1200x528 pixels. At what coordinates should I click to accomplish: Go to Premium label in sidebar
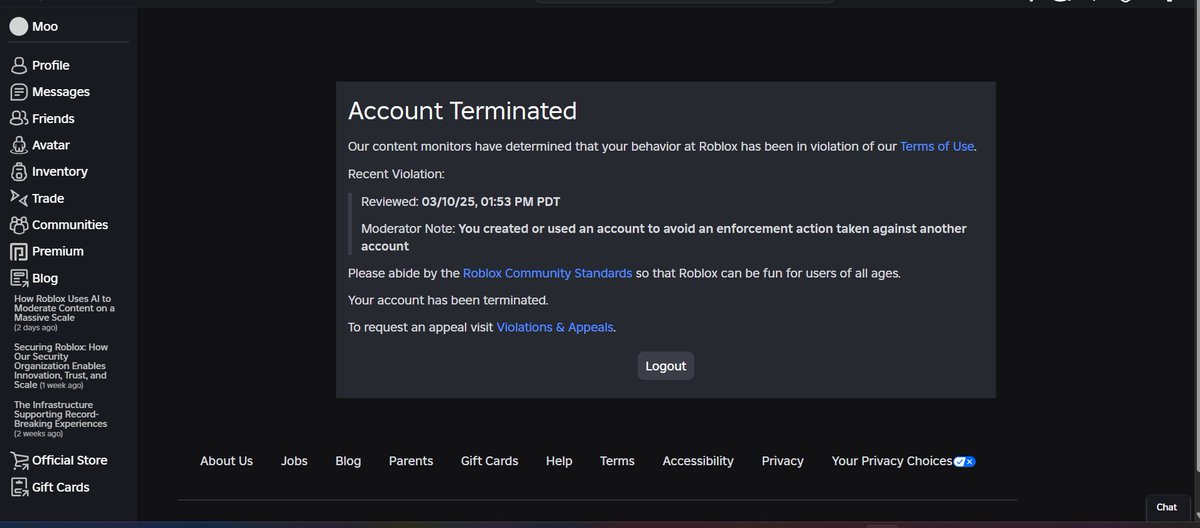58,251
